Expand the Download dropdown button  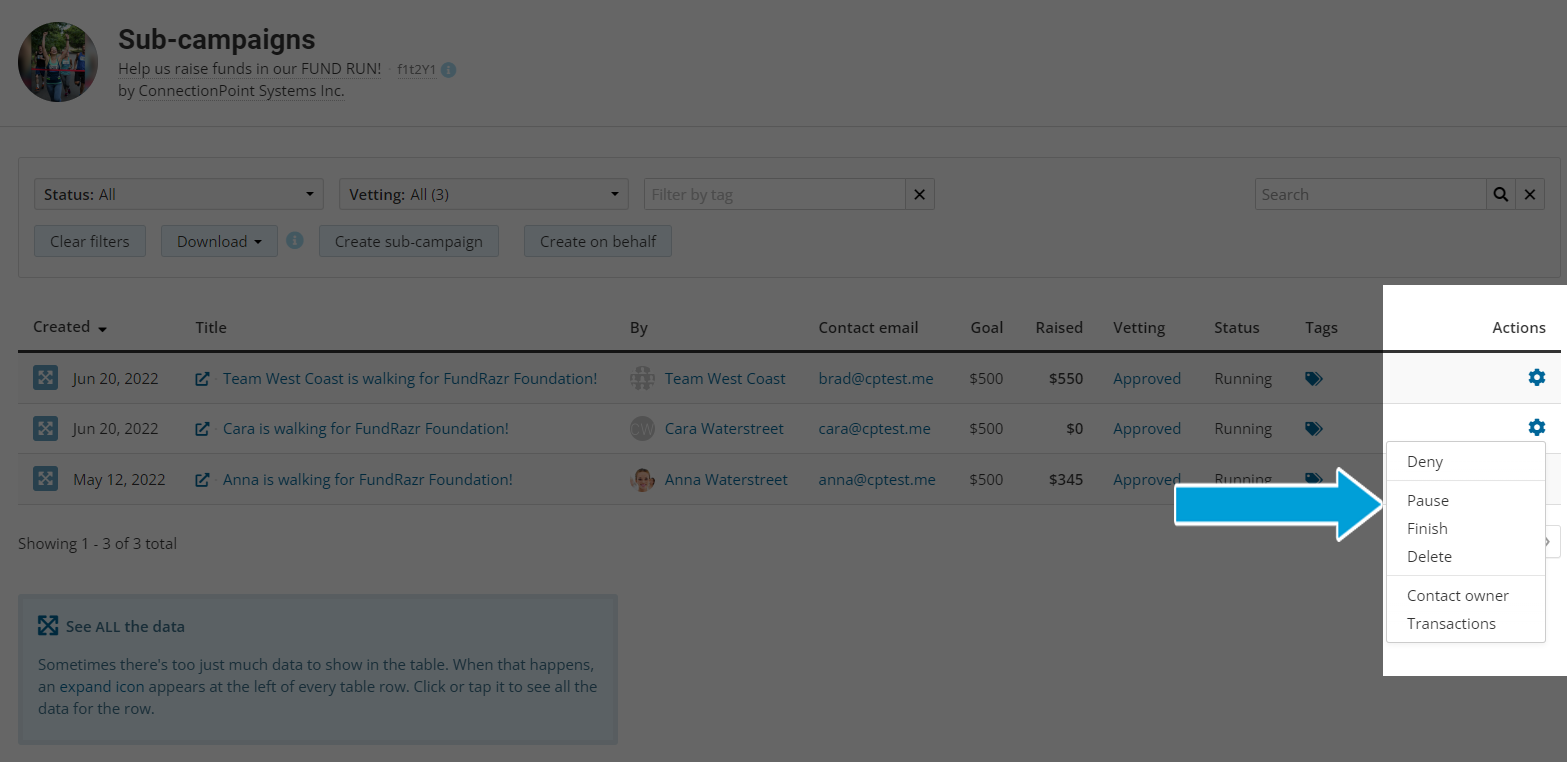click(x=219, y=241)
